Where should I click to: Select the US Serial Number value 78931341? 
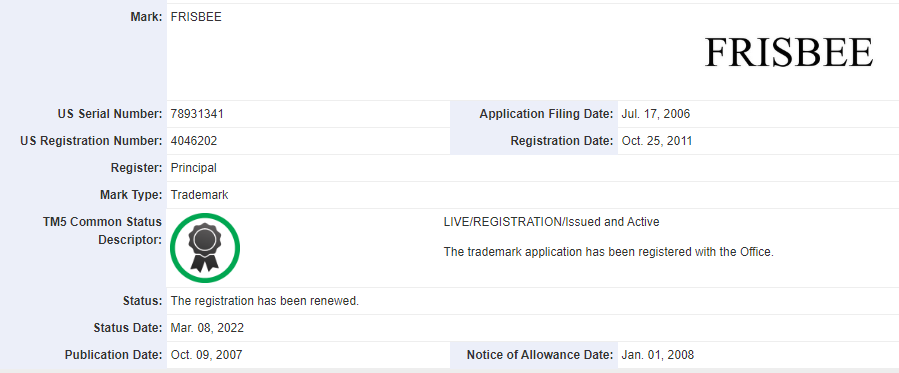(197, 114)
